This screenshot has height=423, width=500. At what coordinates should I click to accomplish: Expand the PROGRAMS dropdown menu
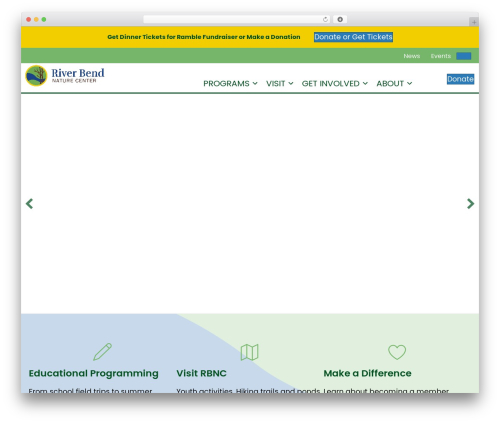pyautogui.click(x=230, y=84)
